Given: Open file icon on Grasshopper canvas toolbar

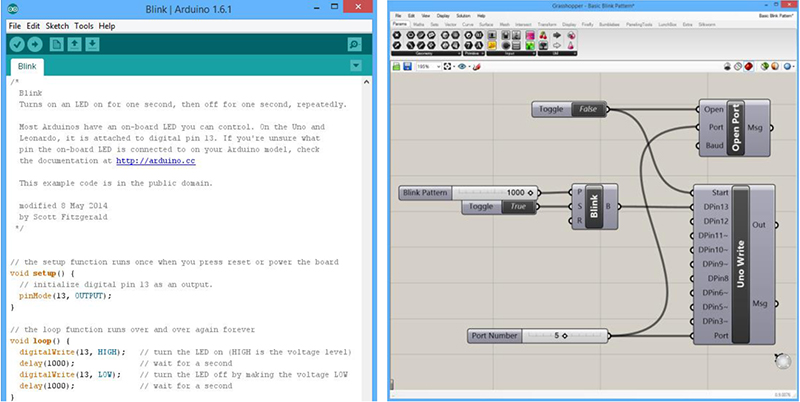Looking at the screenshot, I should [x=396, y=66].
